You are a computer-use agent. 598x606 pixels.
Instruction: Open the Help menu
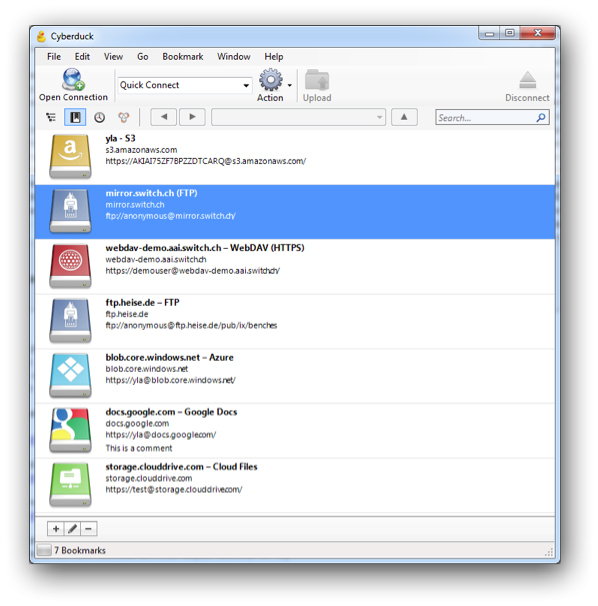[x=274, y=57]
